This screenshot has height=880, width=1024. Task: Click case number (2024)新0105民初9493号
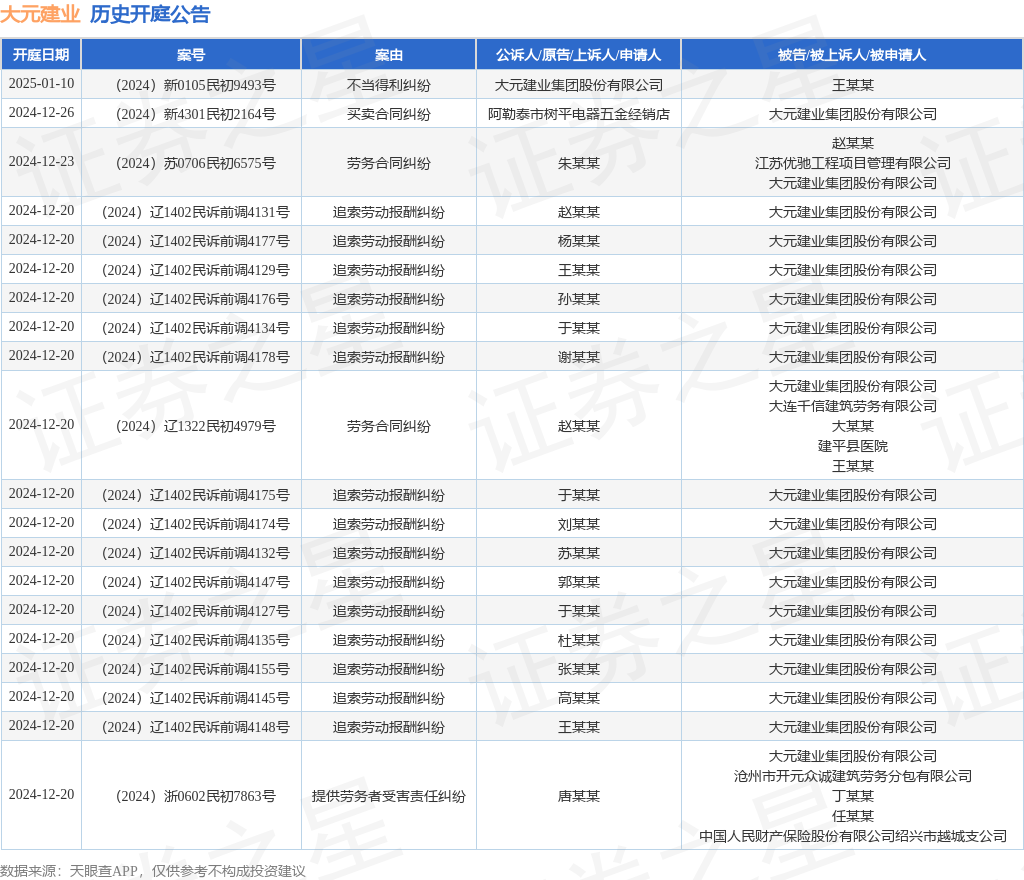point(196,85)
